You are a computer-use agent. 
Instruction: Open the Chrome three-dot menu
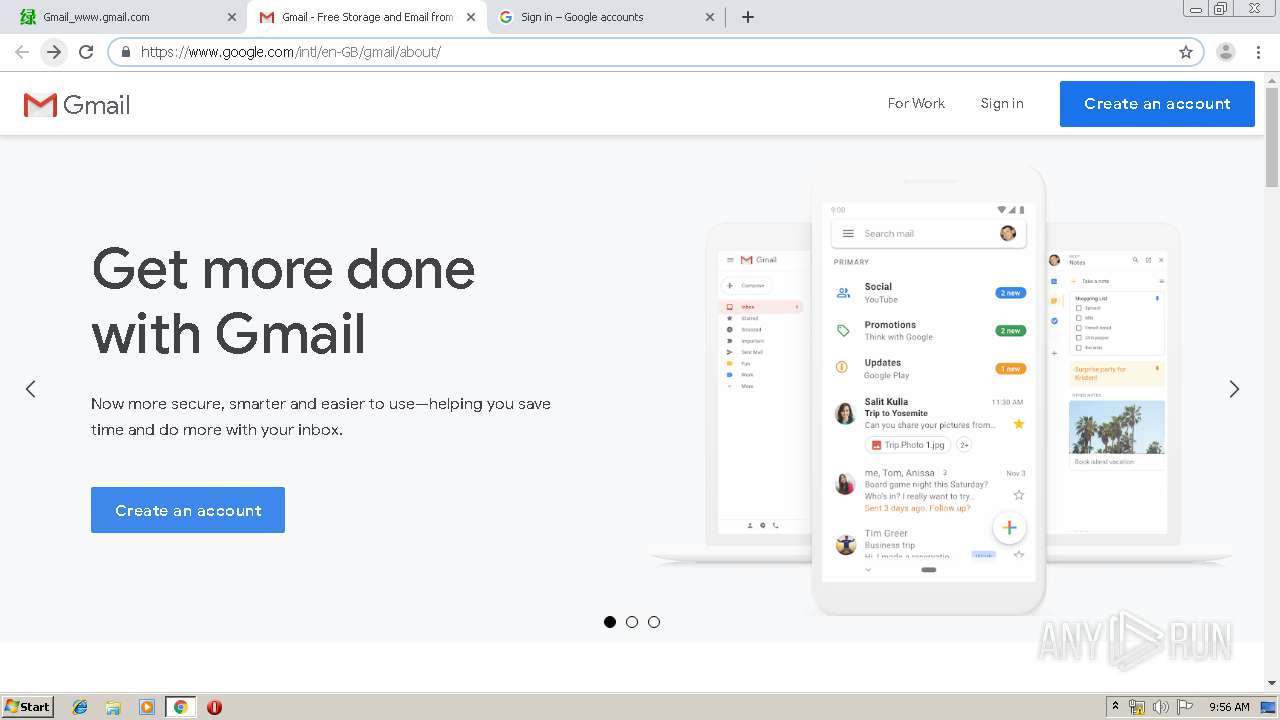(1258, 52)
